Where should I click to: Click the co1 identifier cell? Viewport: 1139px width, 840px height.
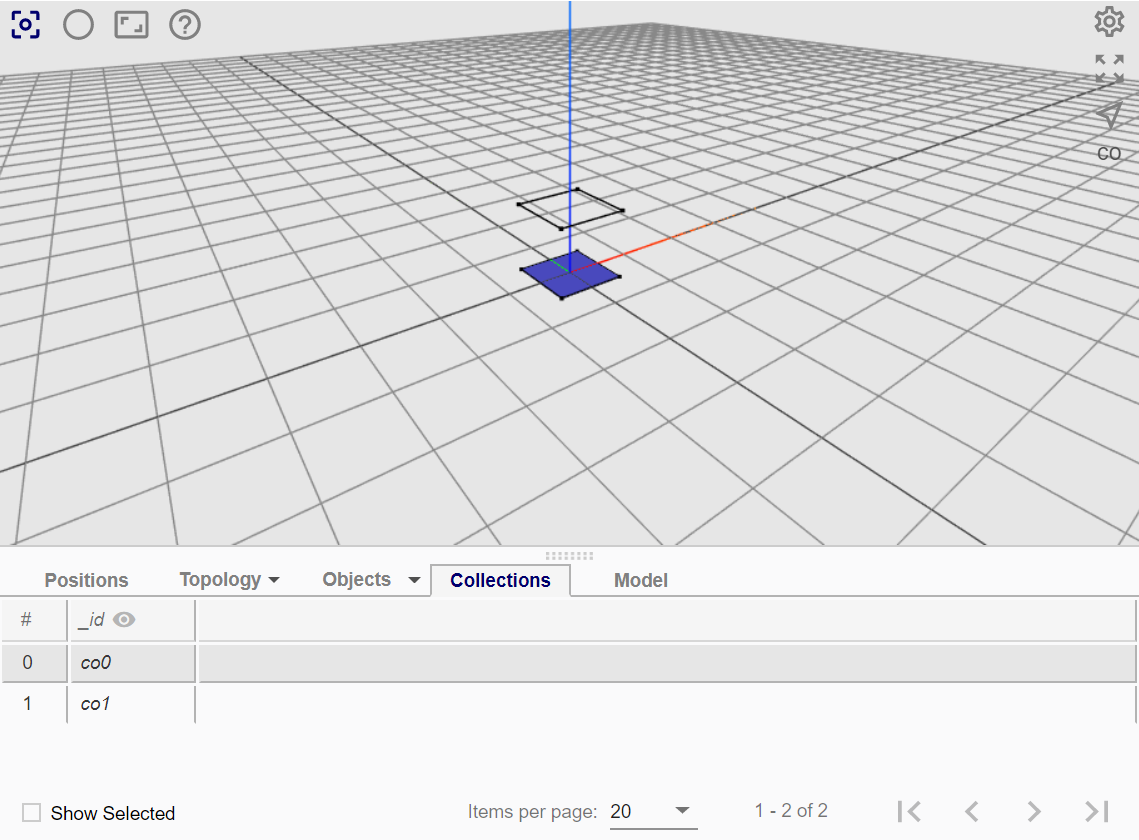(x=95, y=704)
